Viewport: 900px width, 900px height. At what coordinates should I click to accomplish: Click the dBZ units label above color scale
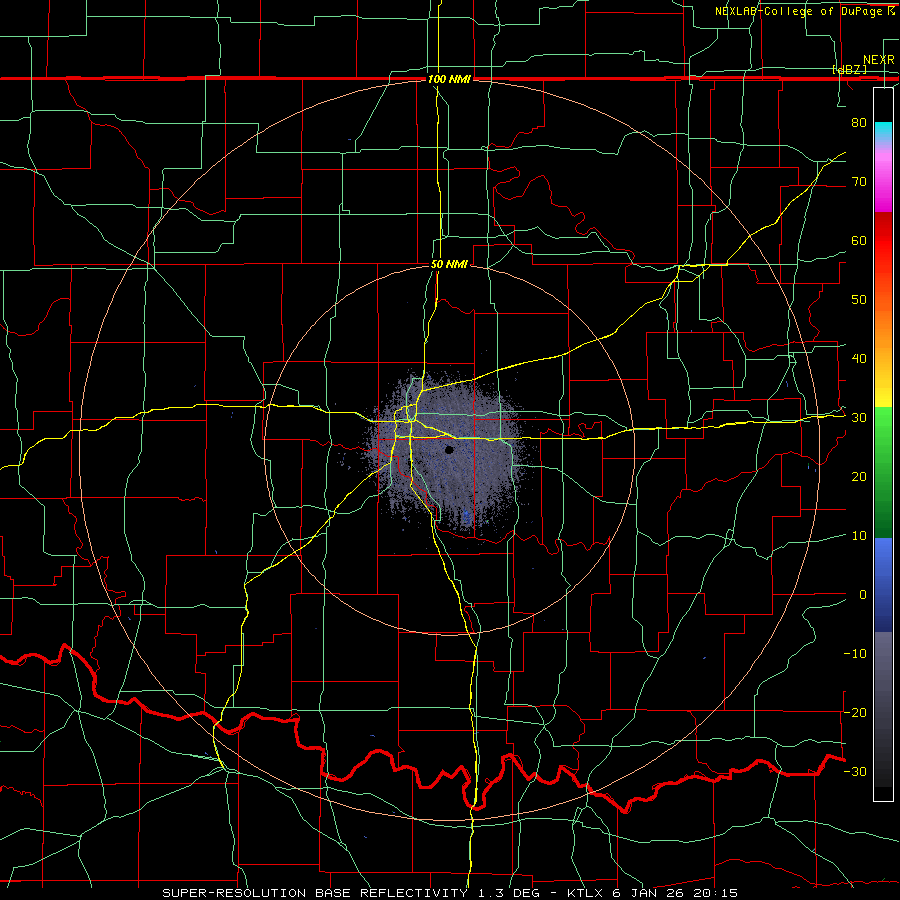pyautogui.click(x=849, y=69)
